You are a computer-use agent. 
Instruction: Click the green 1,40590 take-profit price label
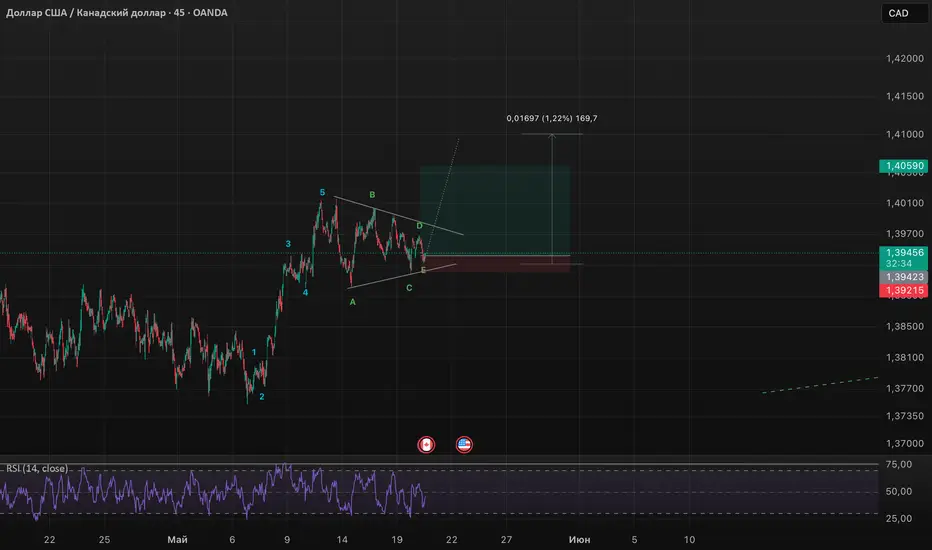click(903, 166)
